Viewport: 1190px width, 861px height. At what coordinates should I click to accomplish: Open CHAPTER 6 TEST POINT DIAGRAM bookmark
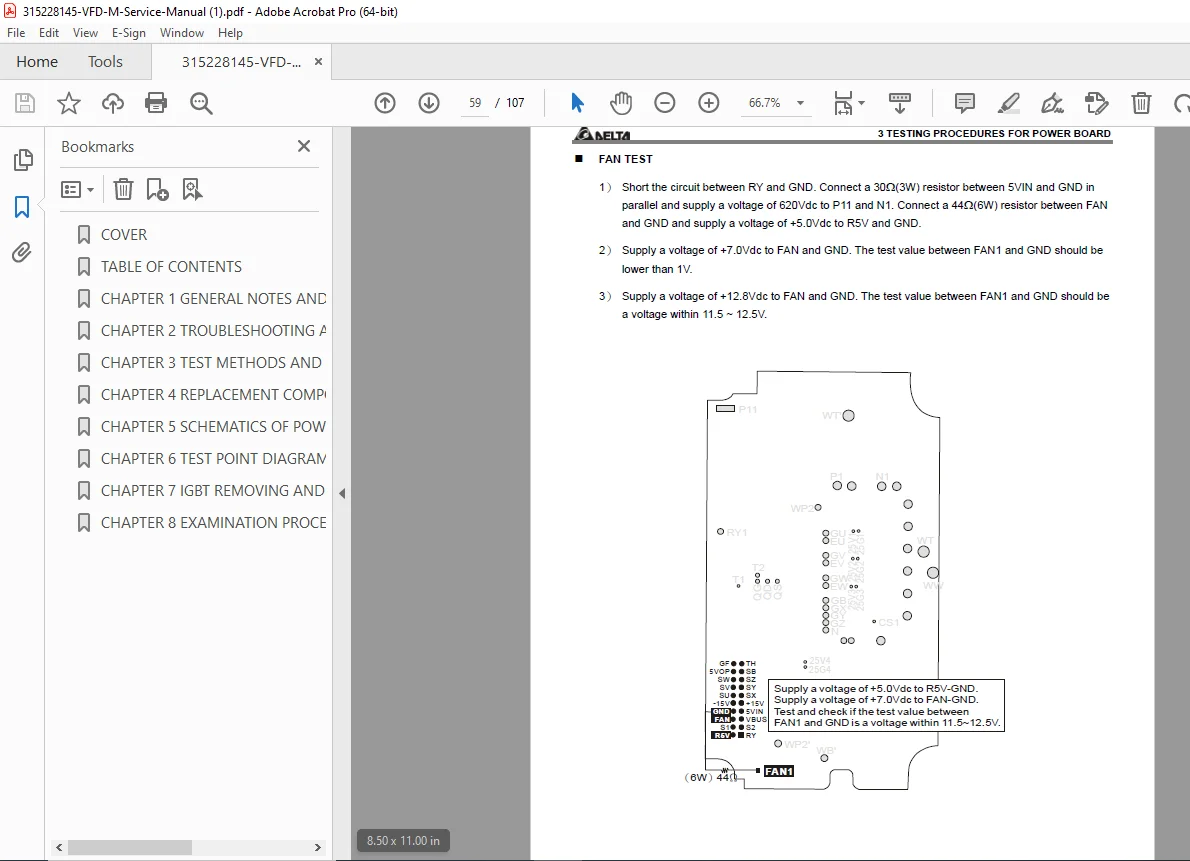(212, 458)
